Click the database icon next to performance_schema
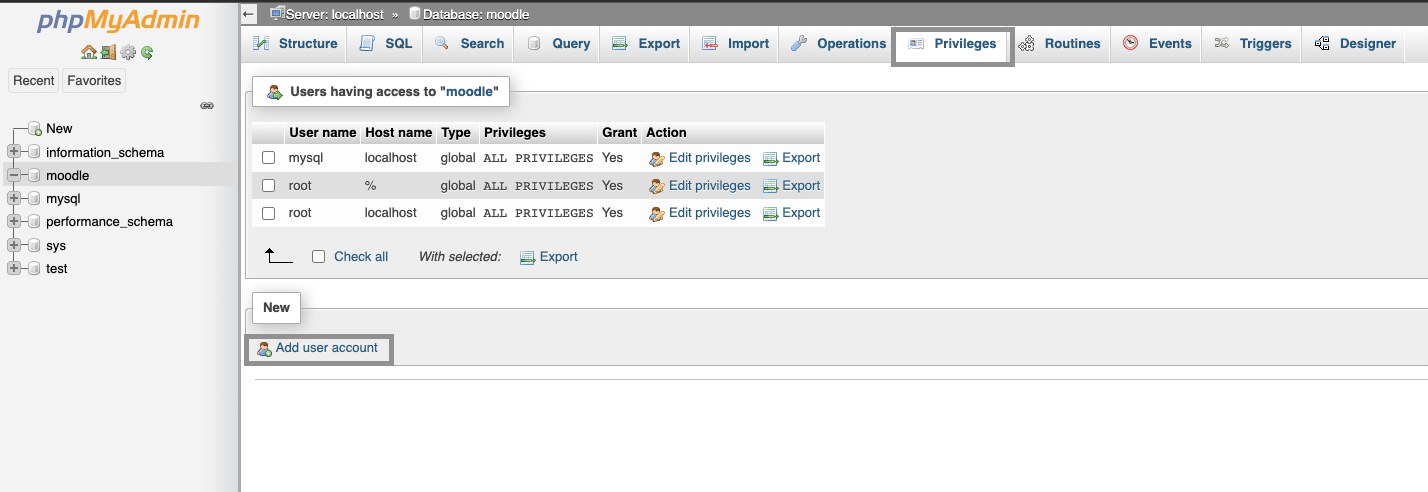 point(34,222)
